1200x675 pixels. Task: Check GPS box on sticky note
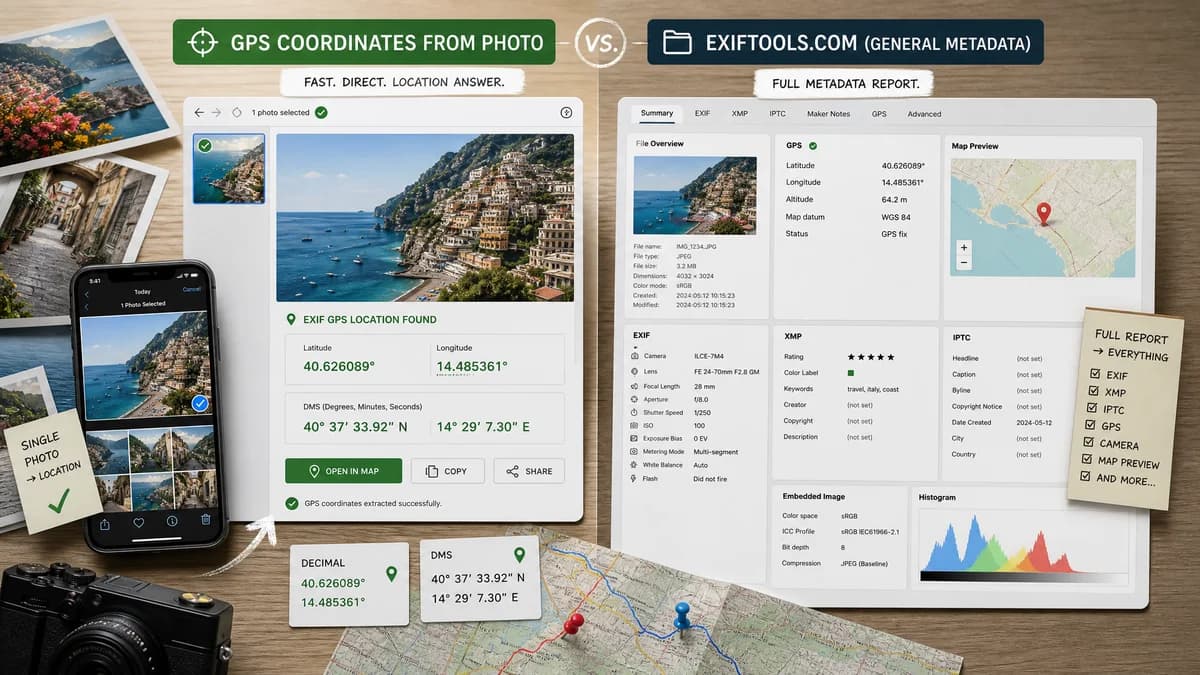(x=1091, y=426)
